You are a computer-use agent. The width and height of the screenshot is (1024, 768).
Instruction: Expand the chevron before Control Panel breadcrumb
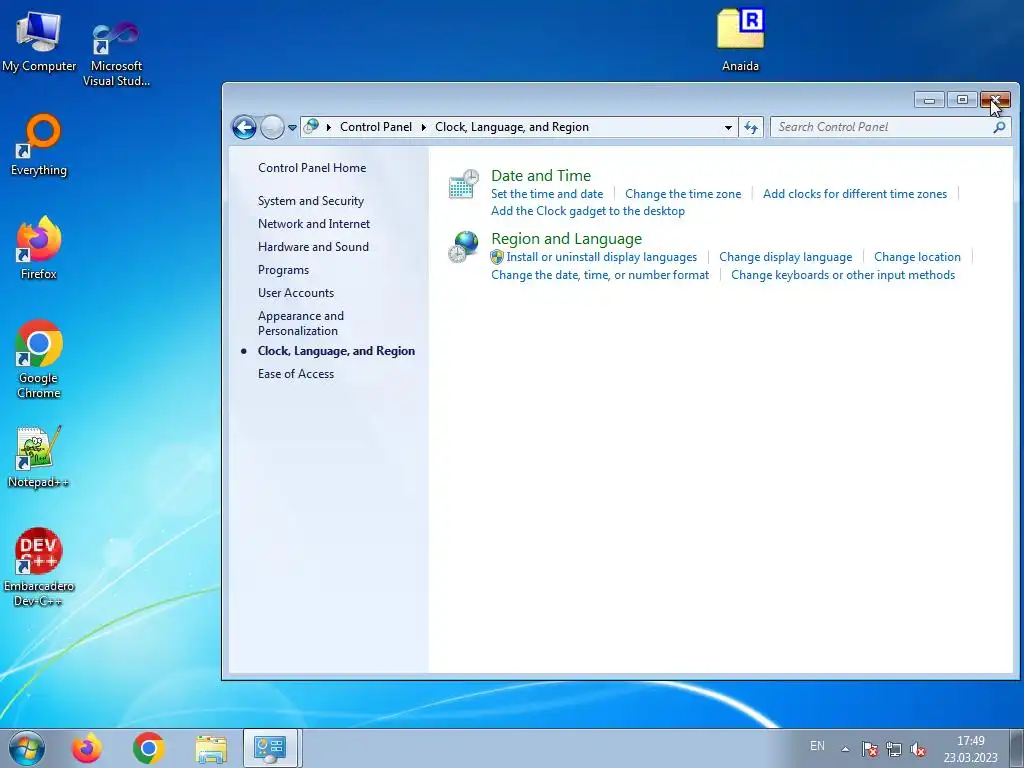tap(328, 127)
